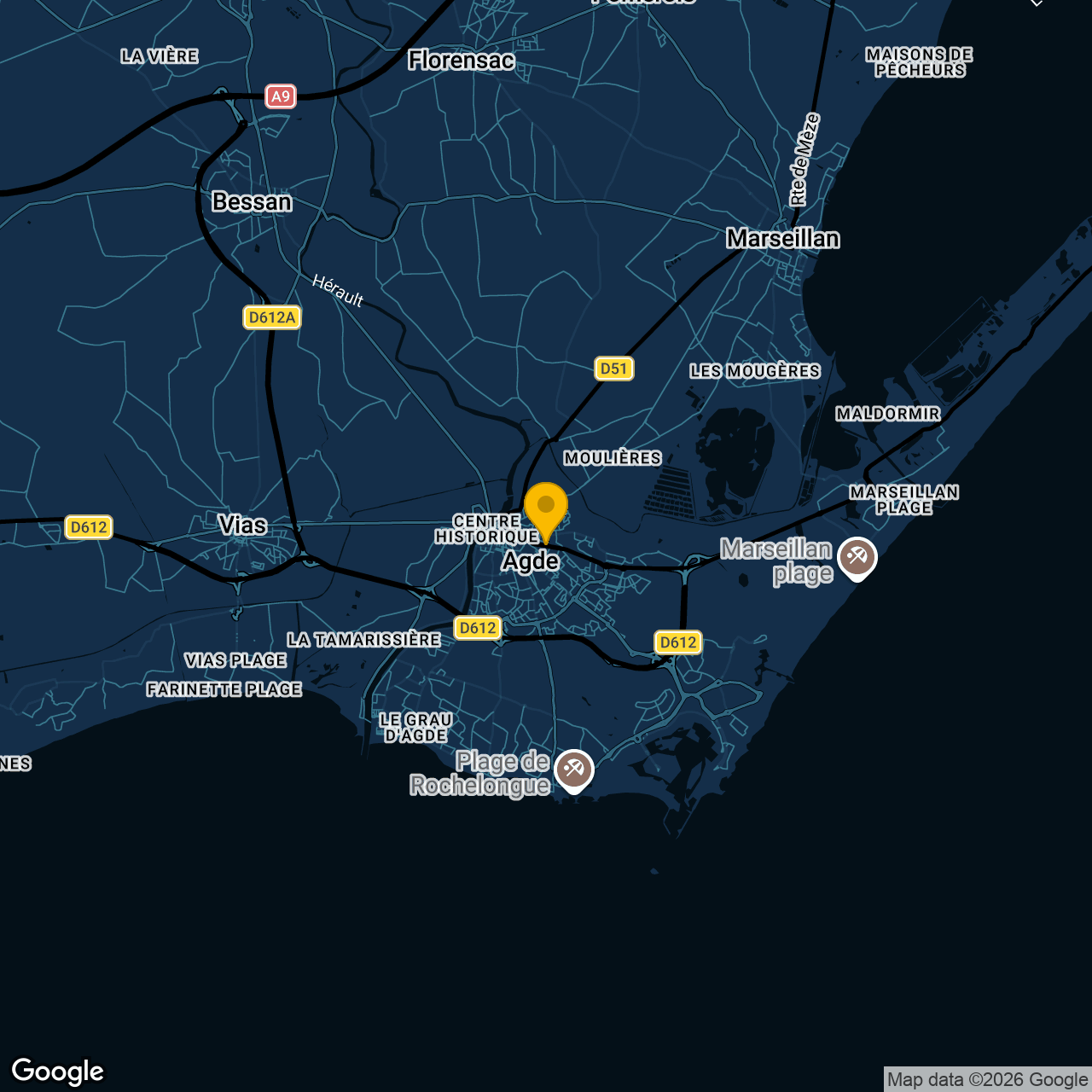Viewport: 1092px width, 1092px height.
Task: Click the D612 badge east of Agde
Action: tap(677, 642)
